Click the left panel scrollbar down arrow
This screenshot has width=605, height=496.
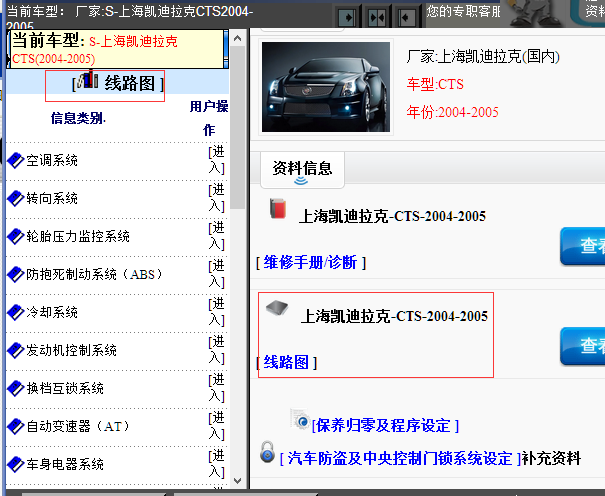click(238, 481)
